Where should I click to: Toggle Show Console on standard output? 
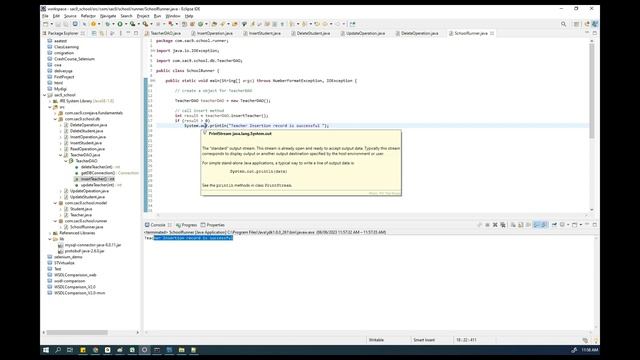[536, 224]
